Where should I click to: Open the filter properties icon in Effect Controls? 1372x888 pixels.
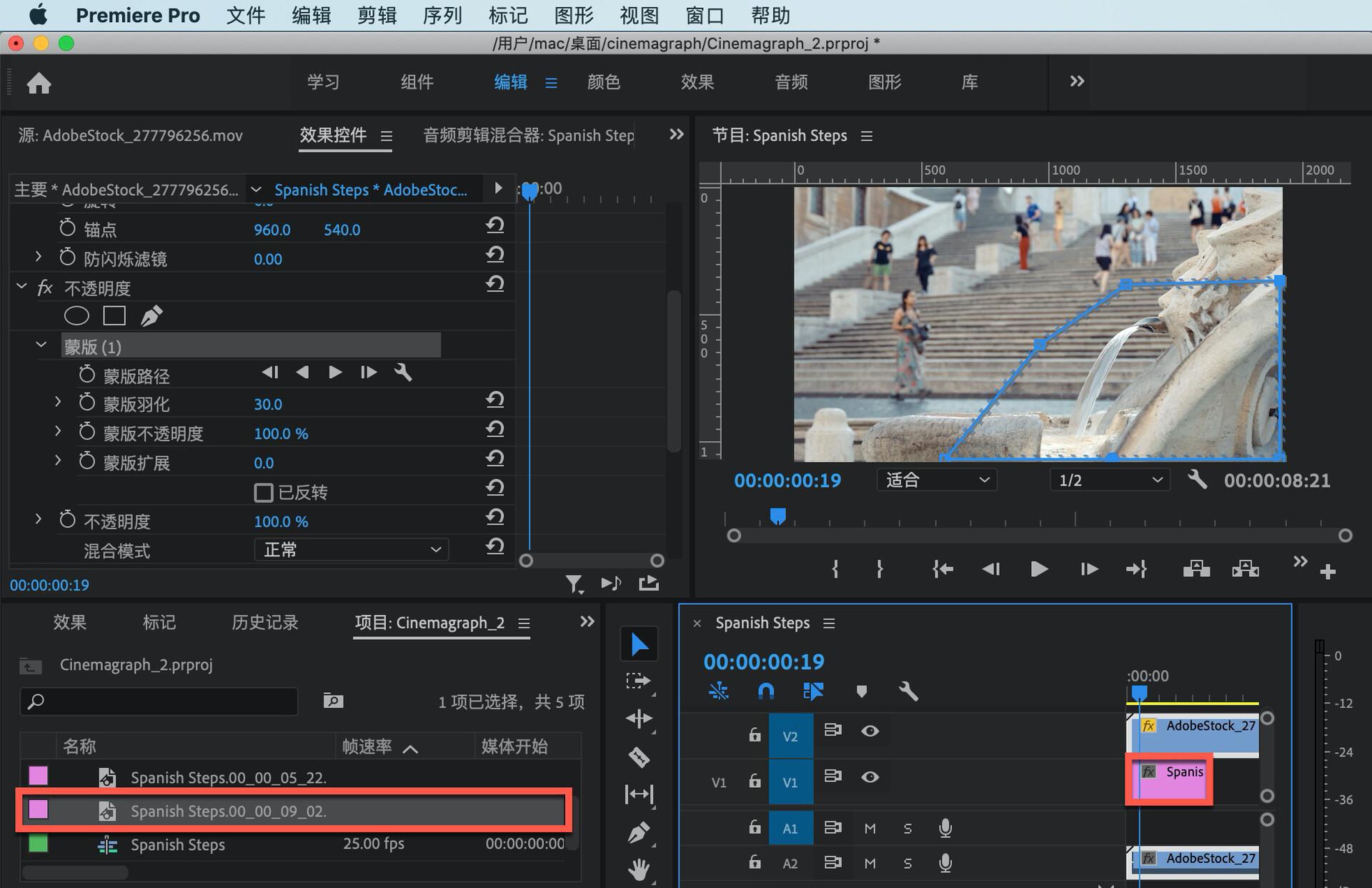574,584
